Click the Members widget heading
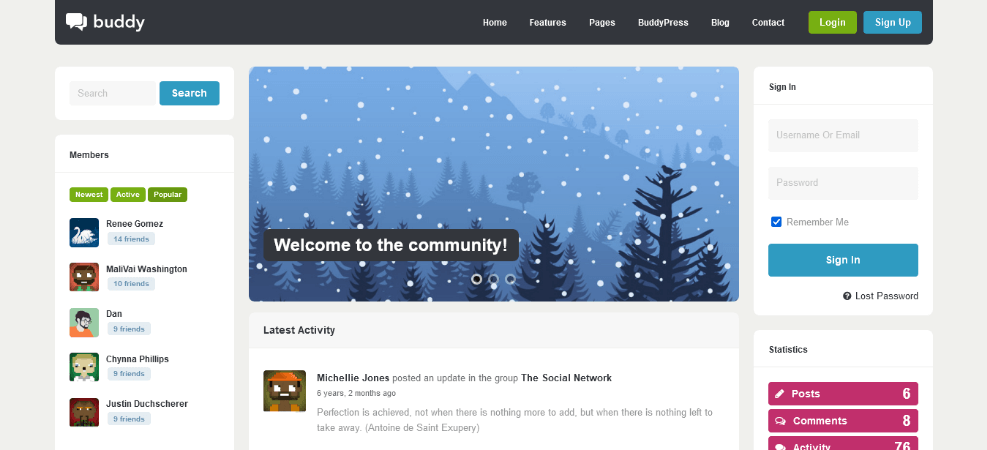 [x=89, y=155]
